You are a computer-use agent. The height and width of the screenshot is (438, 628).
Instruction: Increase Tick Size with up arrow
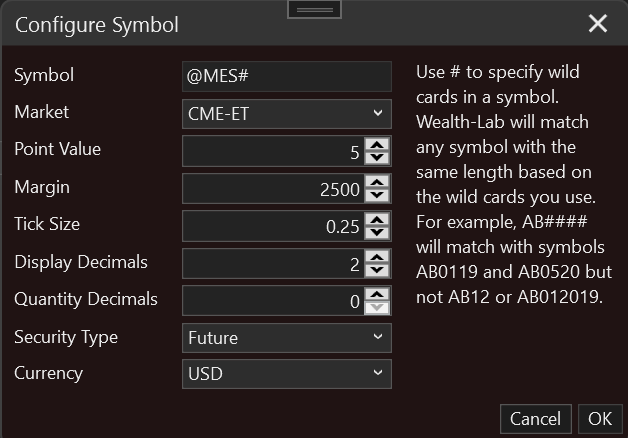377,220
